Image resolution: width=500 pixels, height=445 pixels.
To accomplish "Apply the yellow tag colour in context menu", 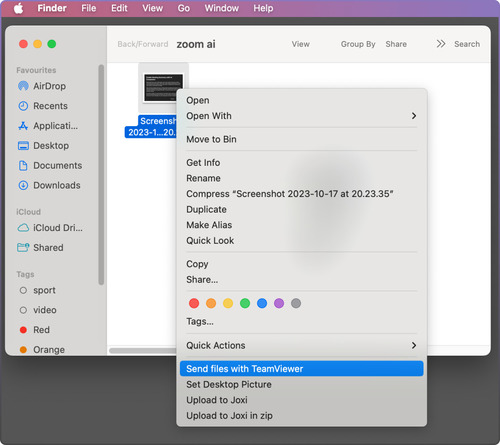I will [x=228, y=303].
